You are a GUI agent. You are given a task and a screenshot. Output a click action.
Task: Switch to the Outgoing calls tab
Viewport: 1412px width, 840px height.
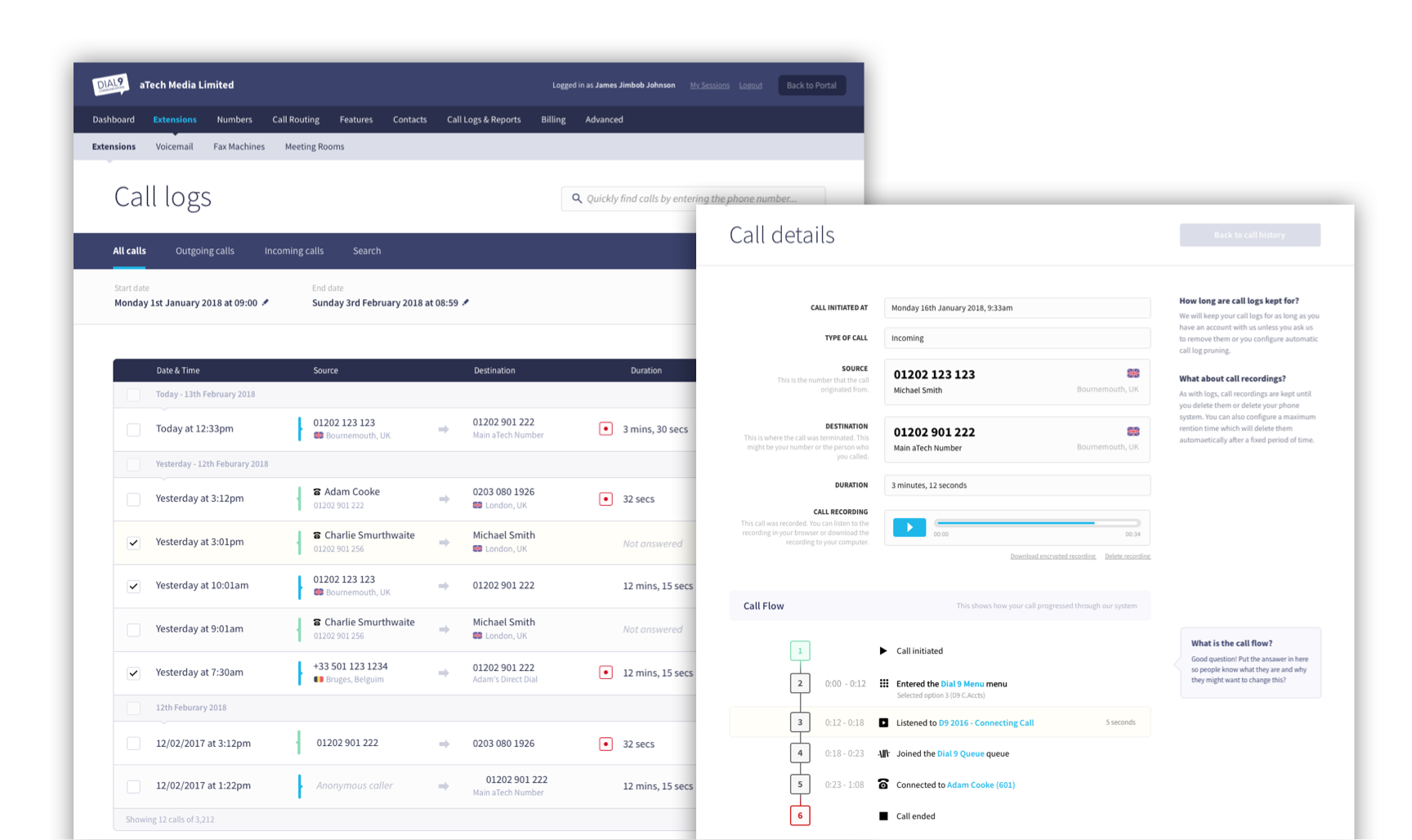(205, 251)
